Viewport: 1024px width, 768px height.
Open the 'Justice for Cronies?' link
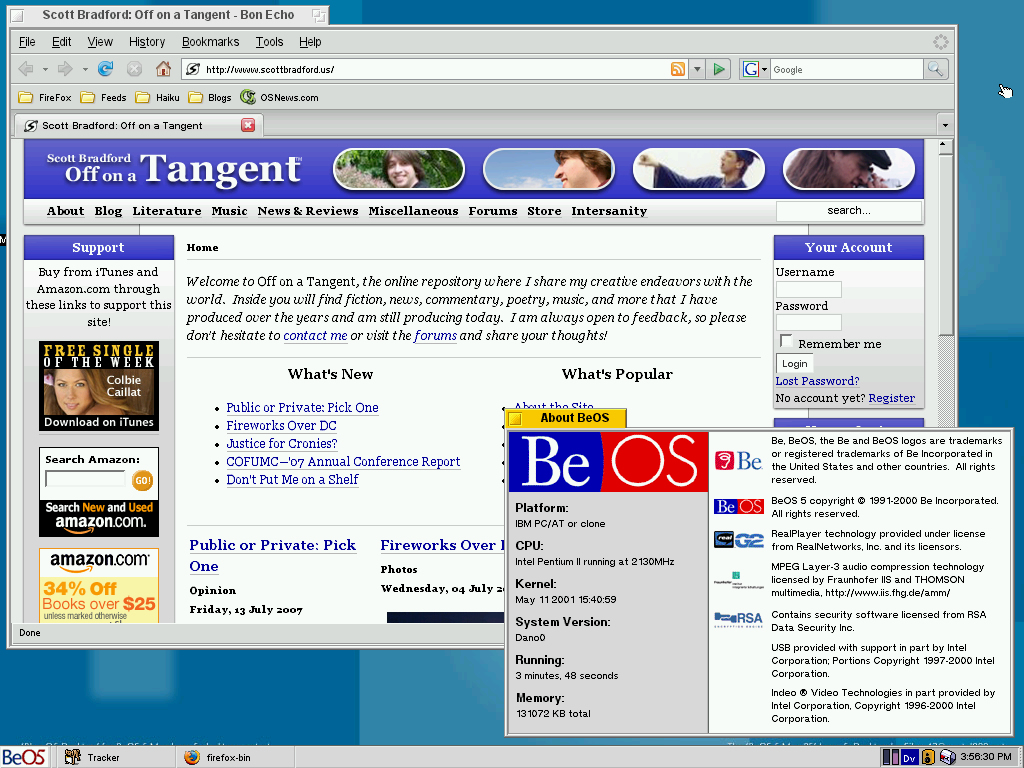[281, 443]
